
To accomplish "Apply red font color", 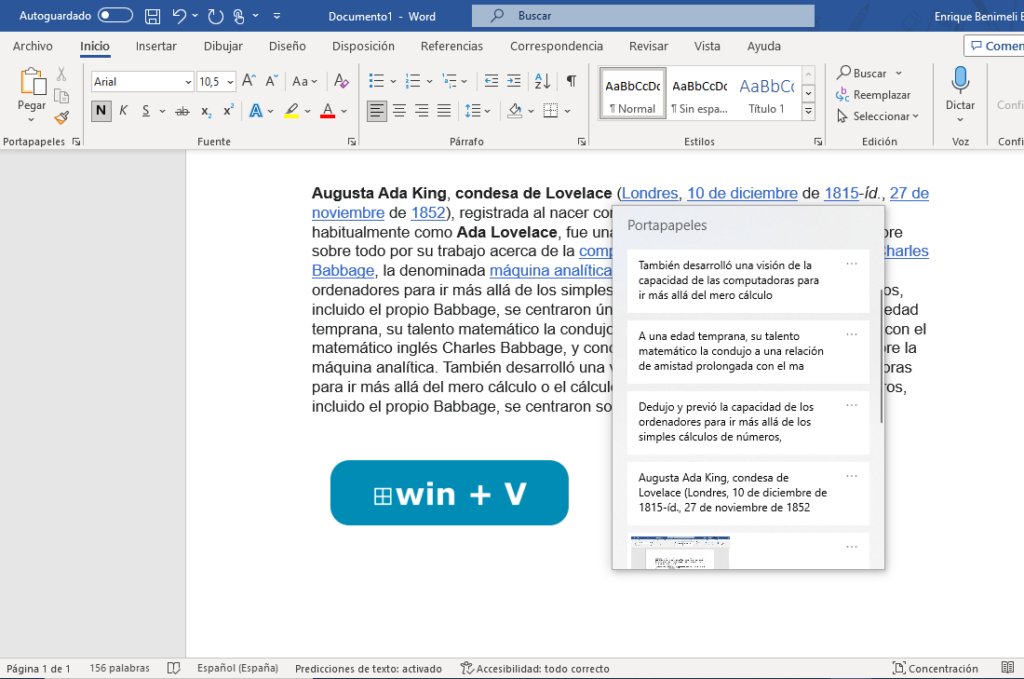I will (327, 111).
